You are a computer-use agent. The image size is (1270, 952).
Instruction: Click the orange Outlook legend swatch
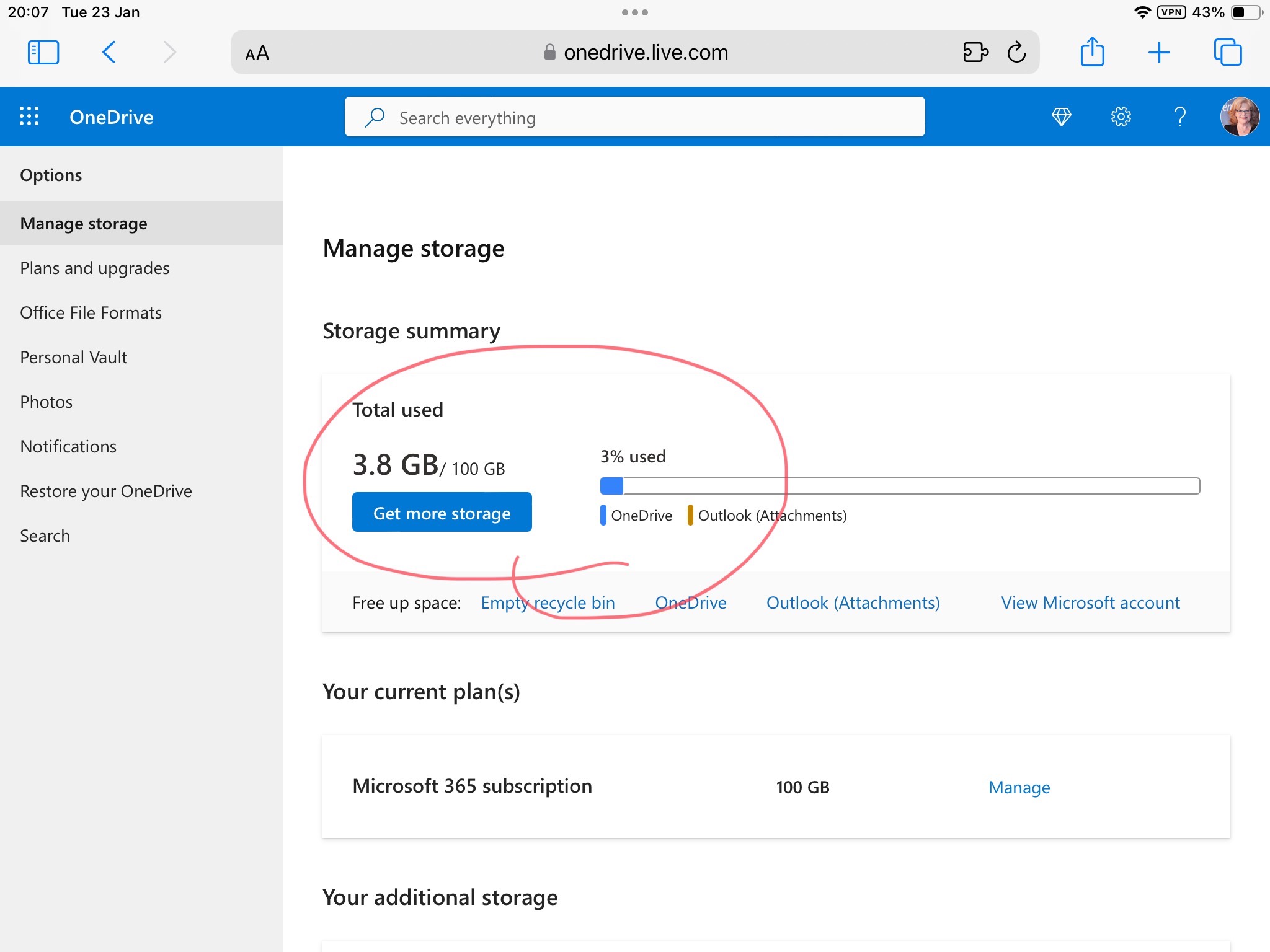click(690, 515)
